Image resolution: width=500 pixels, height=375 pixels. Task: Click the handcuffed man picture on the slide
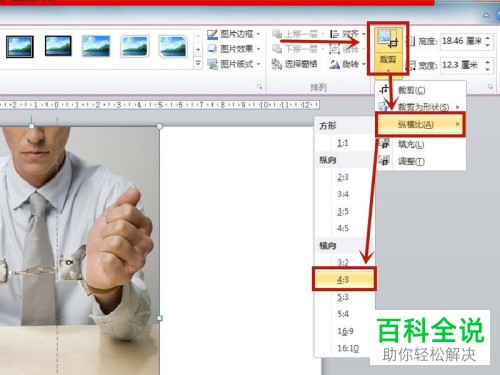[x=79, y=250]
